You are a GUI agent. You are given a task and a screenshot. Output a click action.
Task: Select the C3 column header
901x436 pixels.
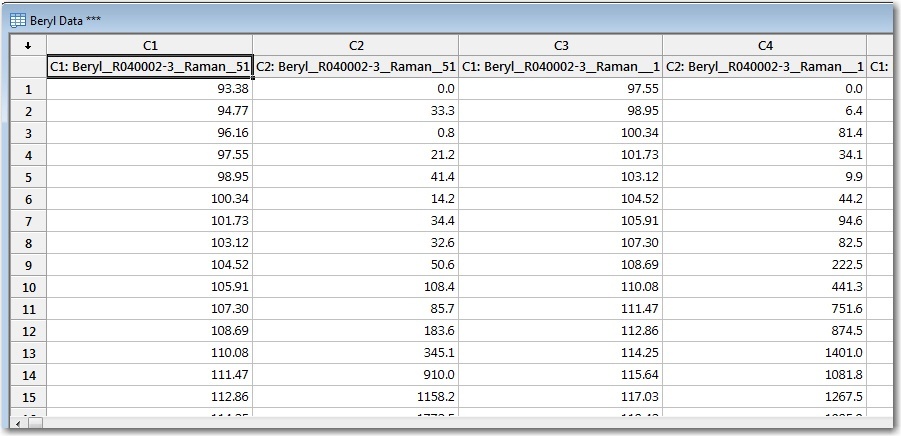coord(560,45)
